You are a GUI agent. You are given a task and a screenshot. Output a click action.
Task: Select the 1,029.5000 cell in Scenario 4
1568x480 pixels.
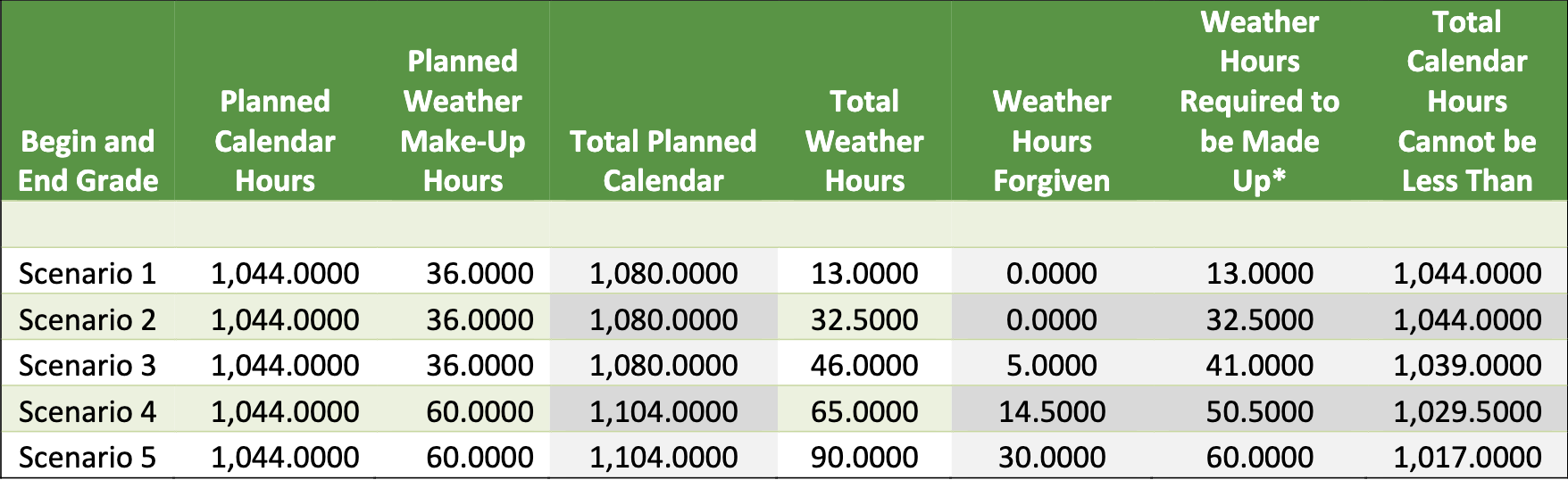[1467, 411]
